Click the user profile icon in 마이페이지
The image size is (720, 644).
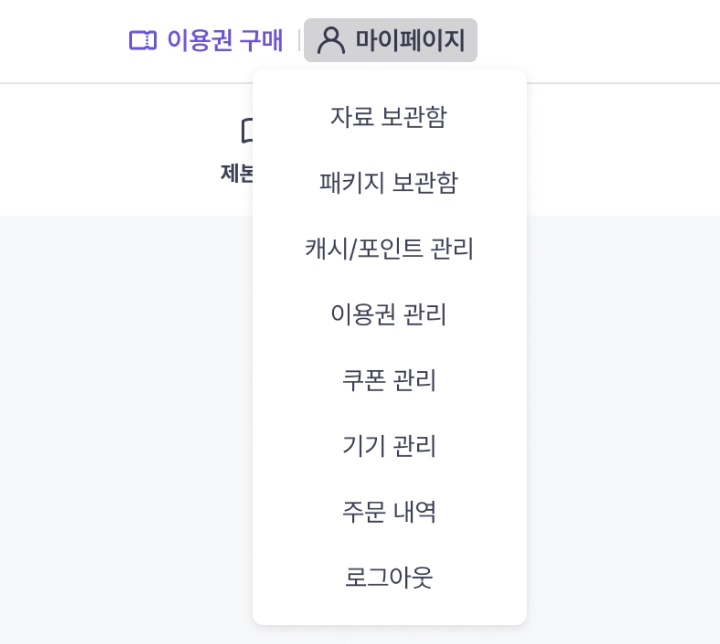(330, 41)
